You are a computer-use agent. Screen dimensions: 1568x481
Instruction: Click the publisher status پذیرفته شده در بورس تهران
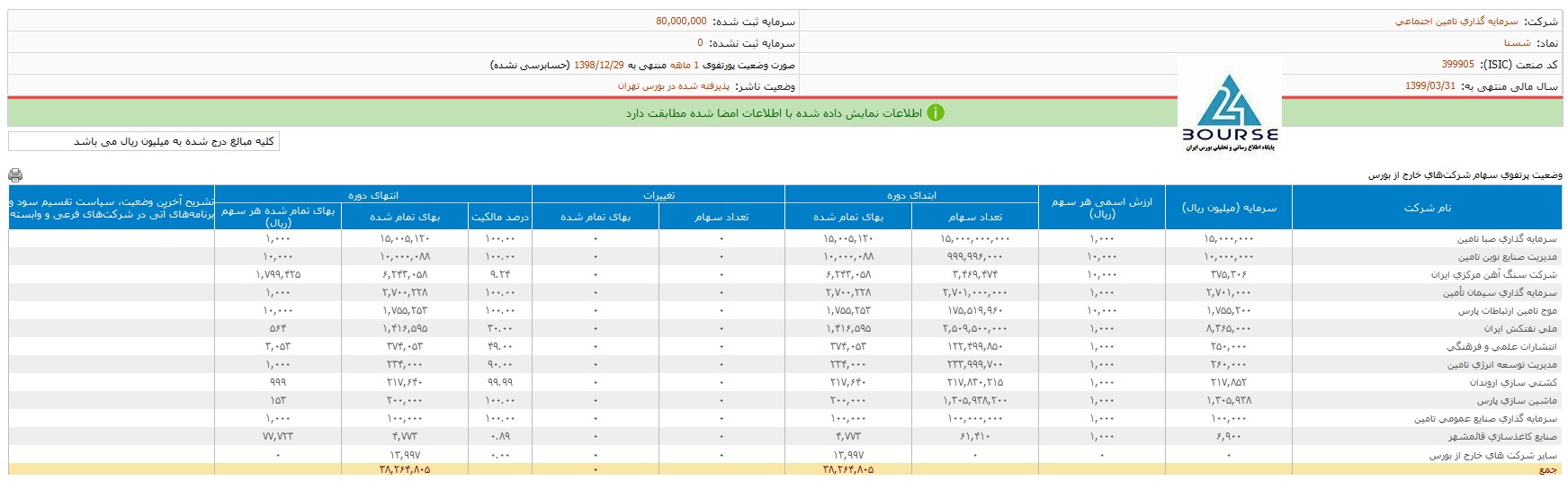(673, 86)
